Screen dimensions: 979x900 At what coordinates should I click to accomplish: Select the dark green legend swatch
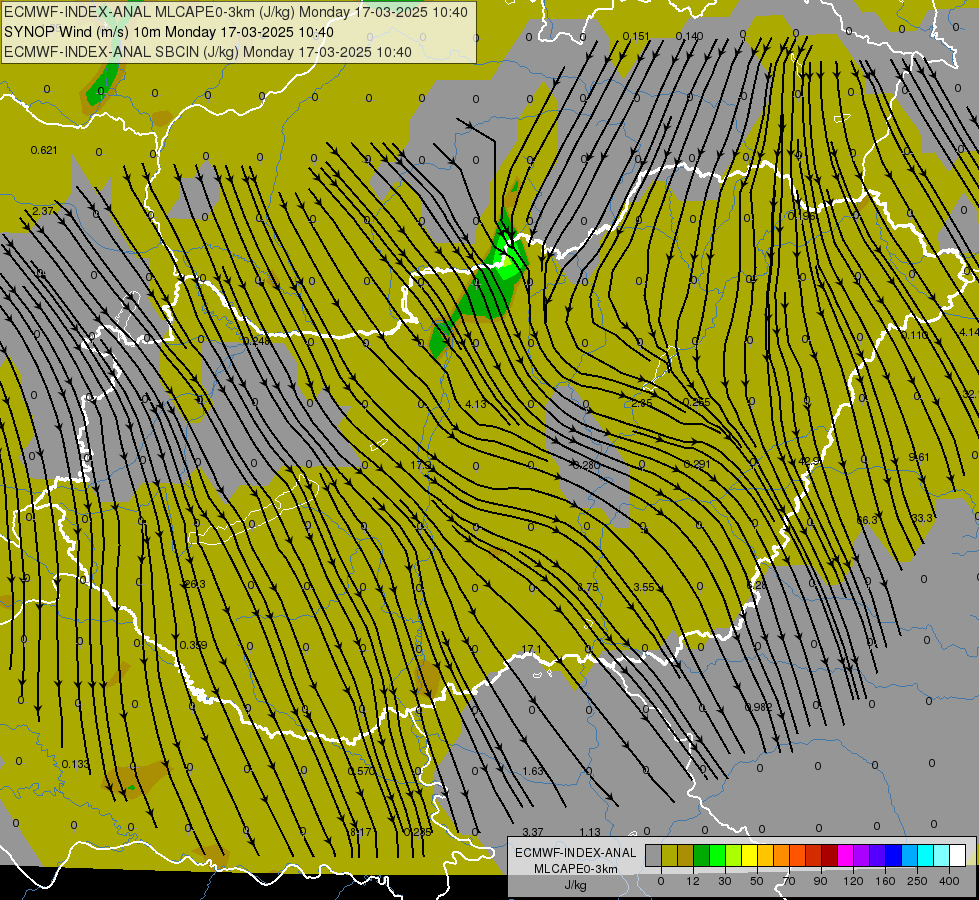(701, 855)
